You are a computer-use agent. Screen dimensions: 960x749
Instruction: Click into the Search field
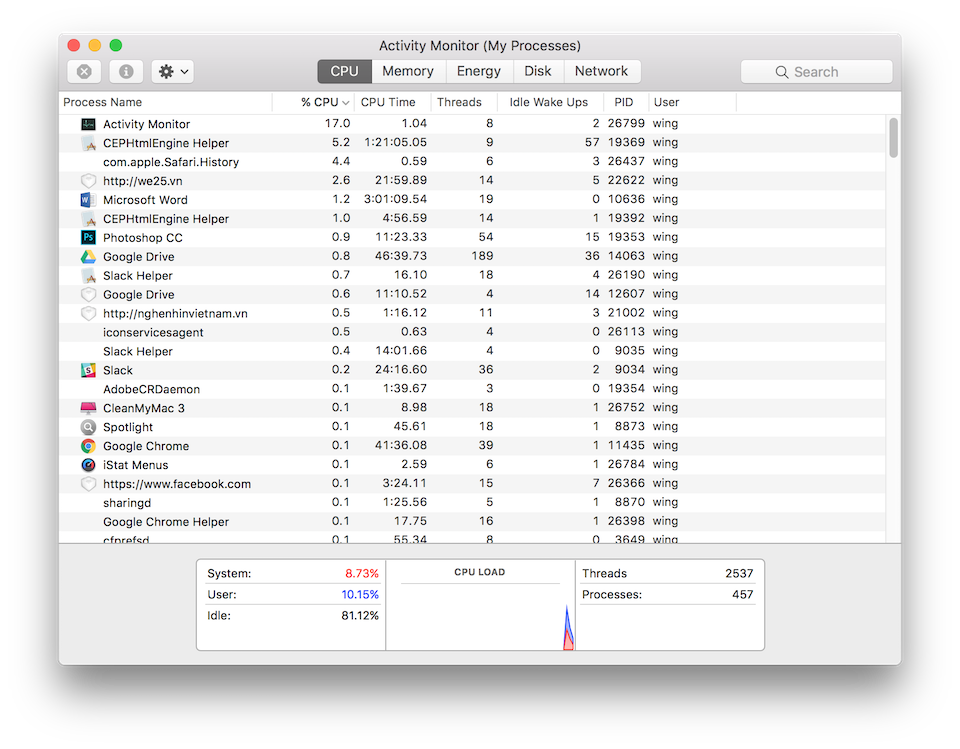(x=817, y=72)
